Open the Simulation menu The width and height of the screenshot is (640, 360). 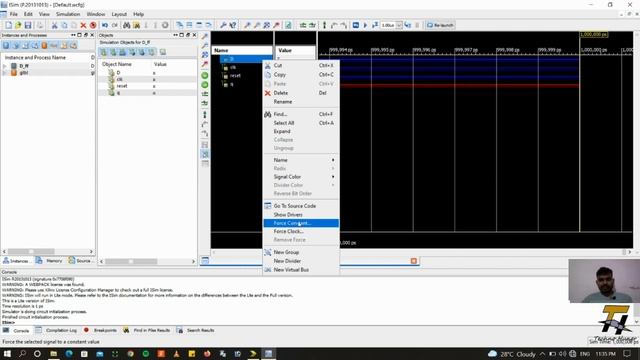(x=68, y=14)
